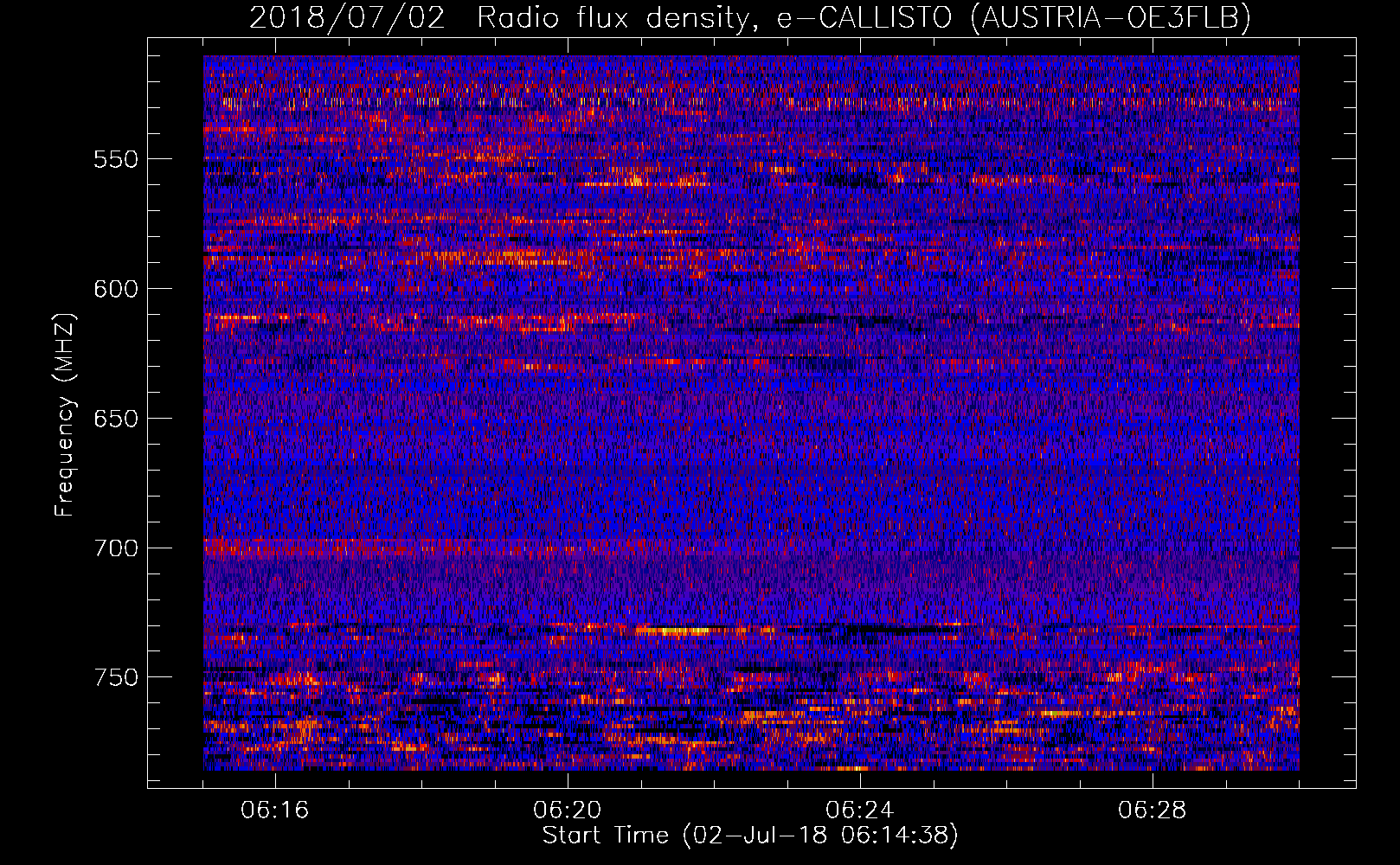Click the 06:24 time tick label
The image size is (1400, 865).
pyautogui.click(x=860, y=811)
